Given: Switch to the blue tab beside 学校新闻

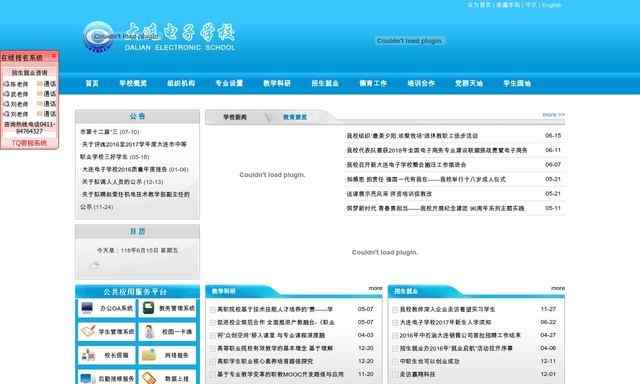Looking at the screenshot, I should 295,117.
